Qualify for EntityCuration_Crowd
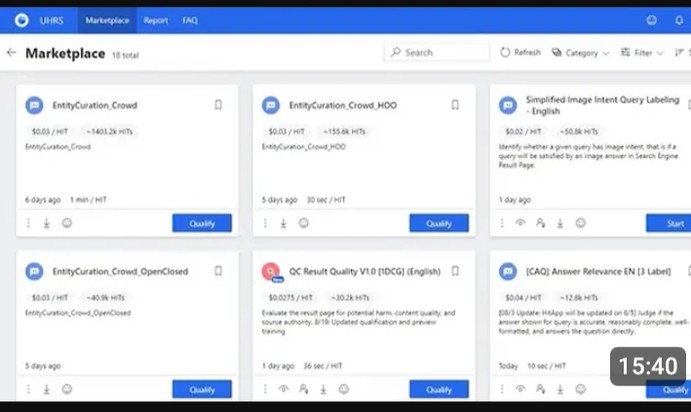 pos(202,223)
